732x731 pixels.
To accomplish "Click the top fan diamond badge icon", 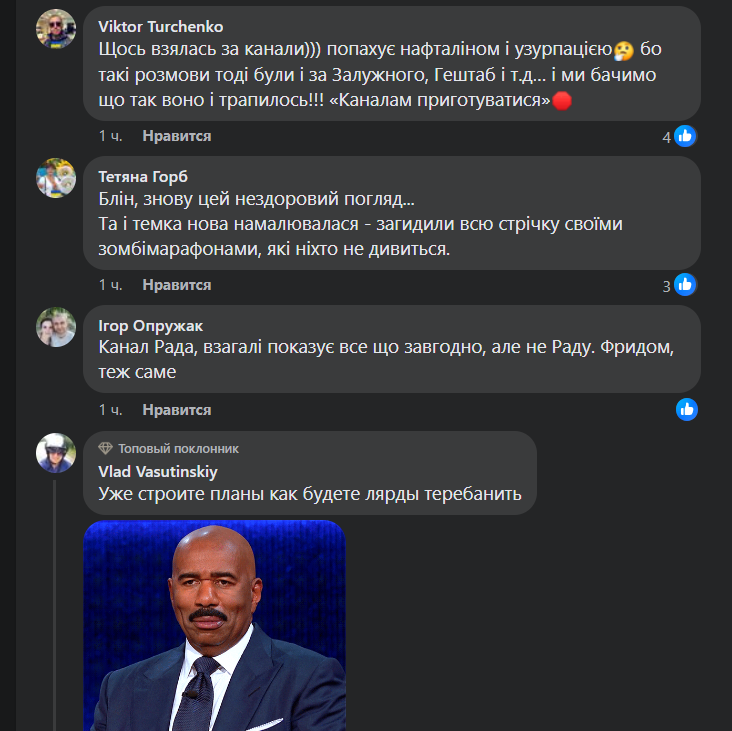I will (x=105, y=448).
